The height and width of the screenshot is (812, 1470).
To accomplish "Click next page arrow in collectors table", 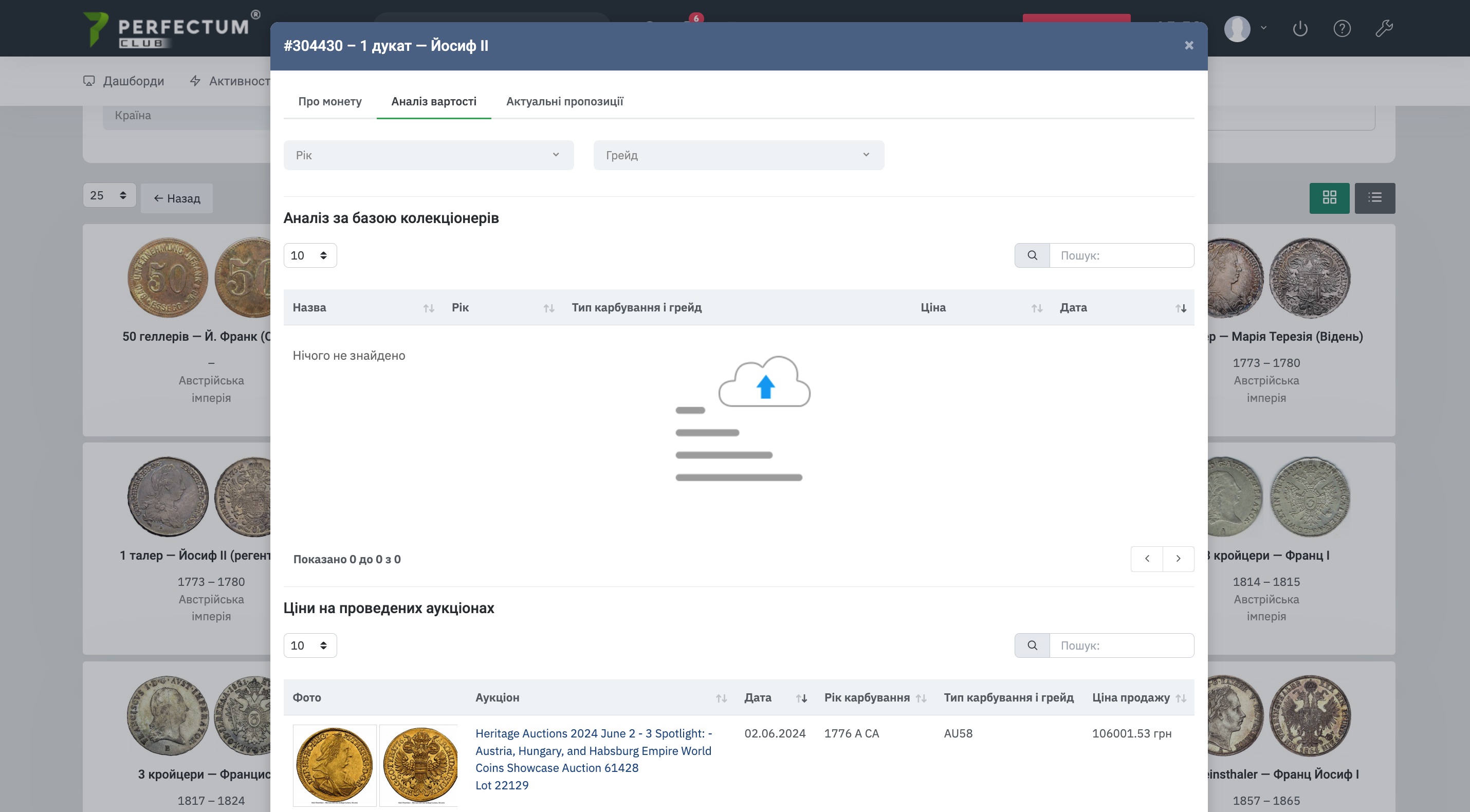I will click(1178, 559).
